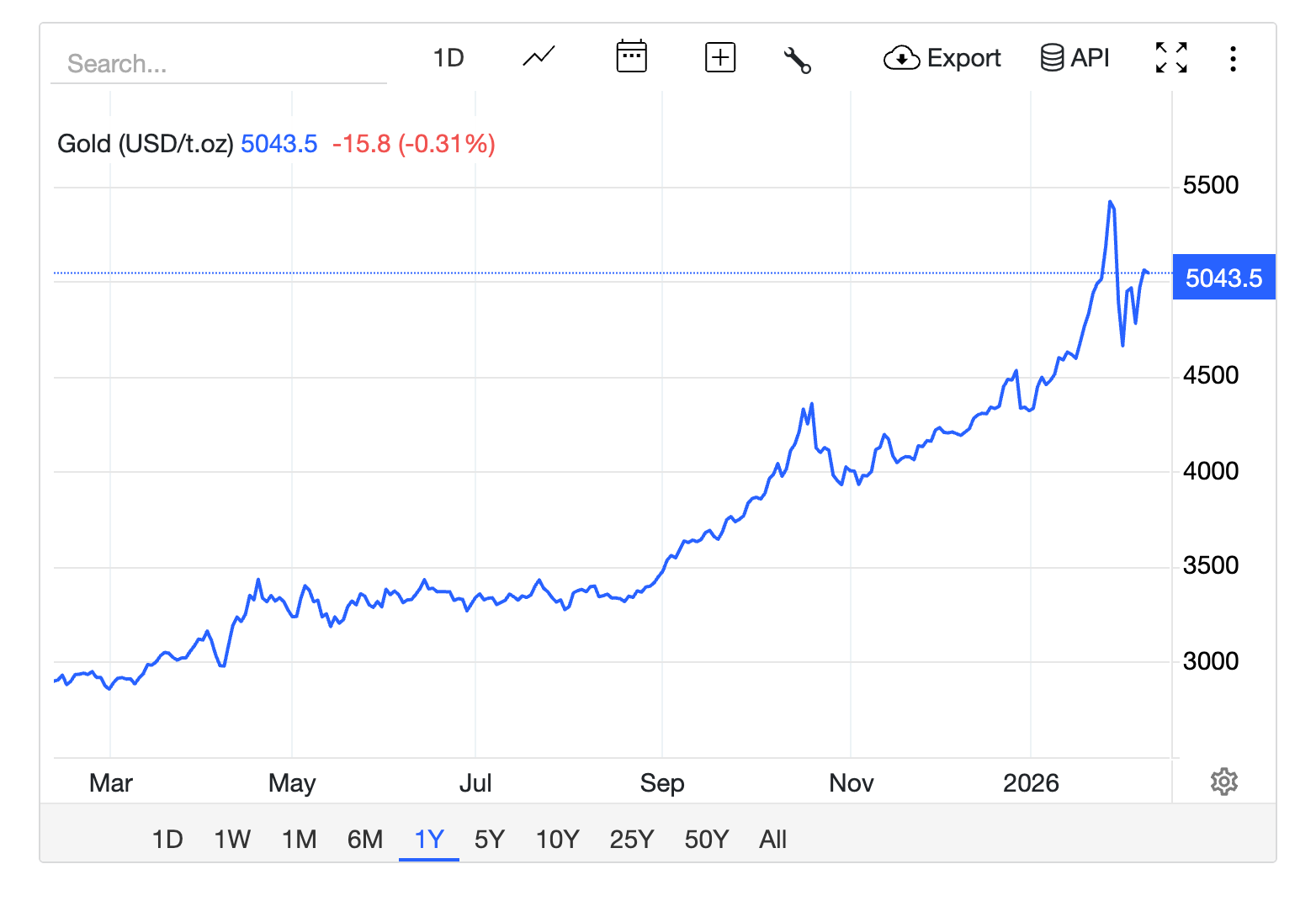Open the API database button
Viewport: 1316px width, 917px height.
(x=1075, y=57)
